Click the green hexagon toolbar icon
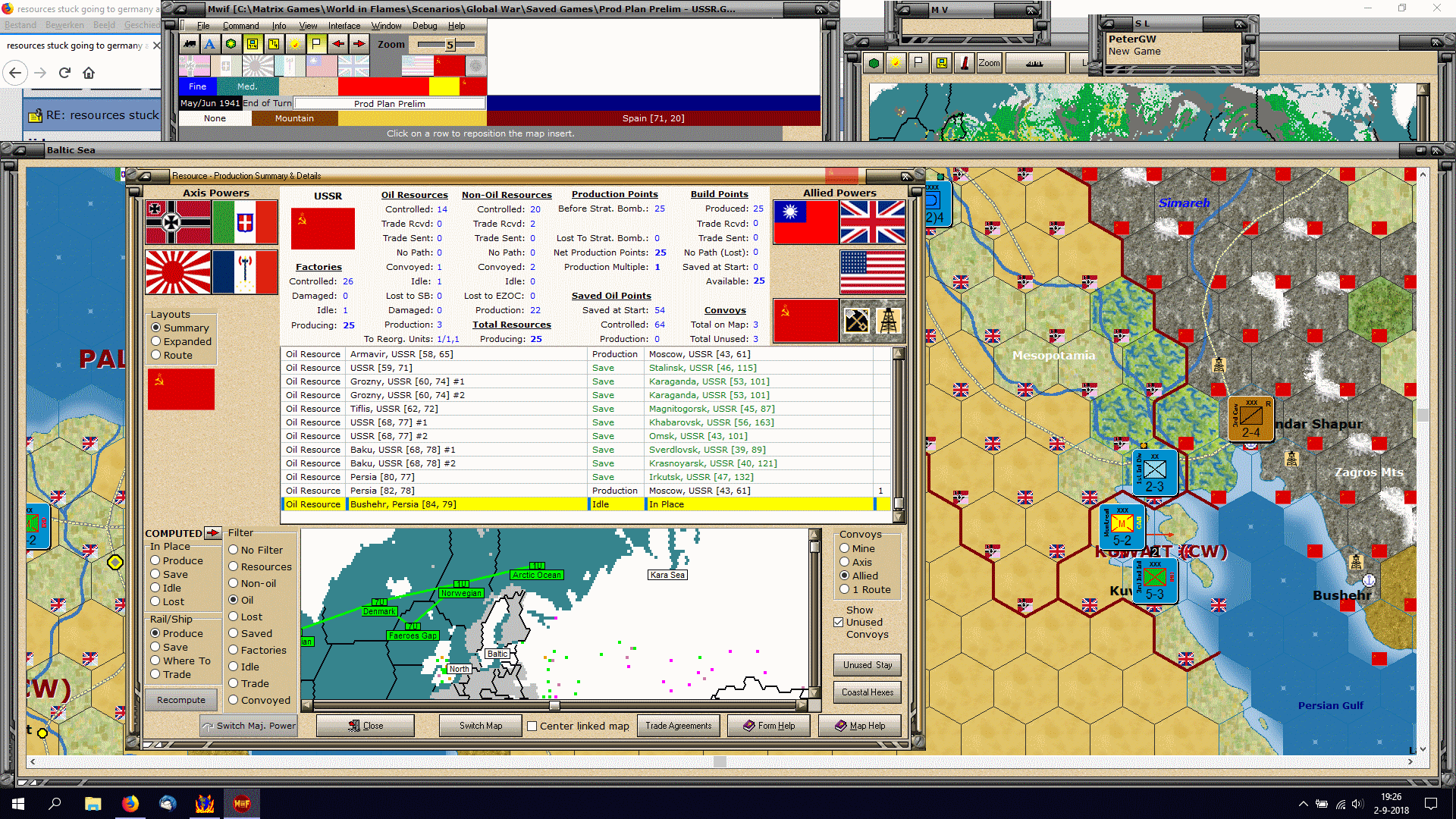1456x819 pixels. [x=231, y=44]
